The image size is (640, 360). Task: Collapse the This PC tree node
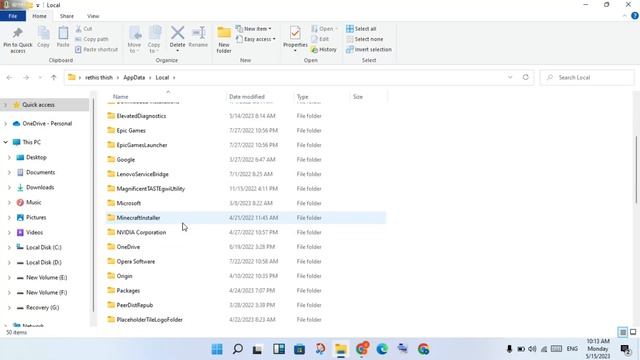[5, 142]
